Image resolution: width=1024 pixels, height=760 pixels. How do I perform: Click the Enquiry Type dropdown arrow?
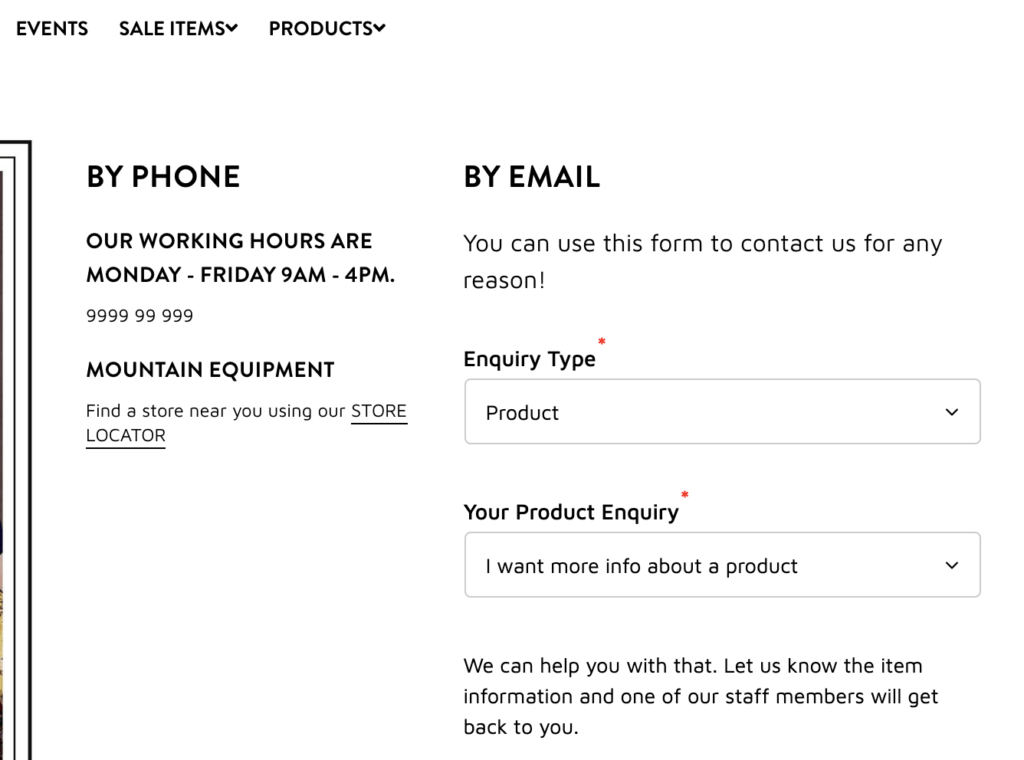click(952, 412)
